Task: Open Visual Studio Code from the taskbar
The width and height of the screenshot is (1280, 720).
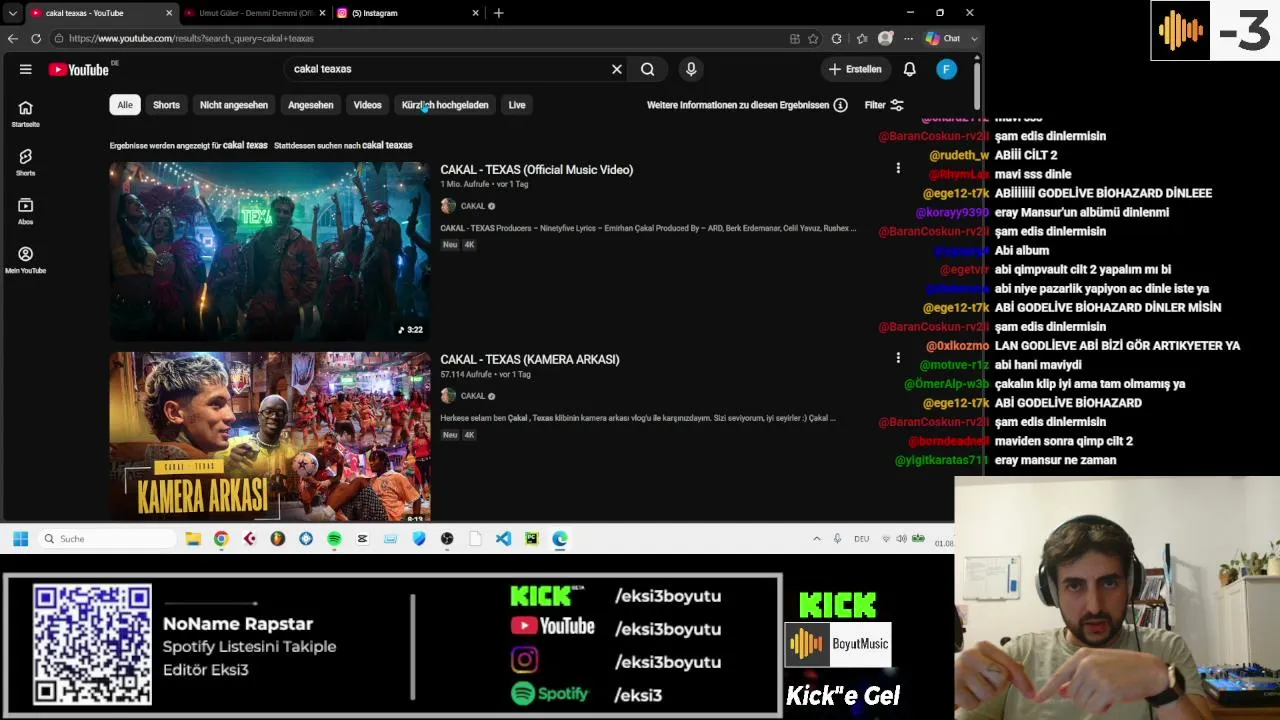Action: point(503,539)
